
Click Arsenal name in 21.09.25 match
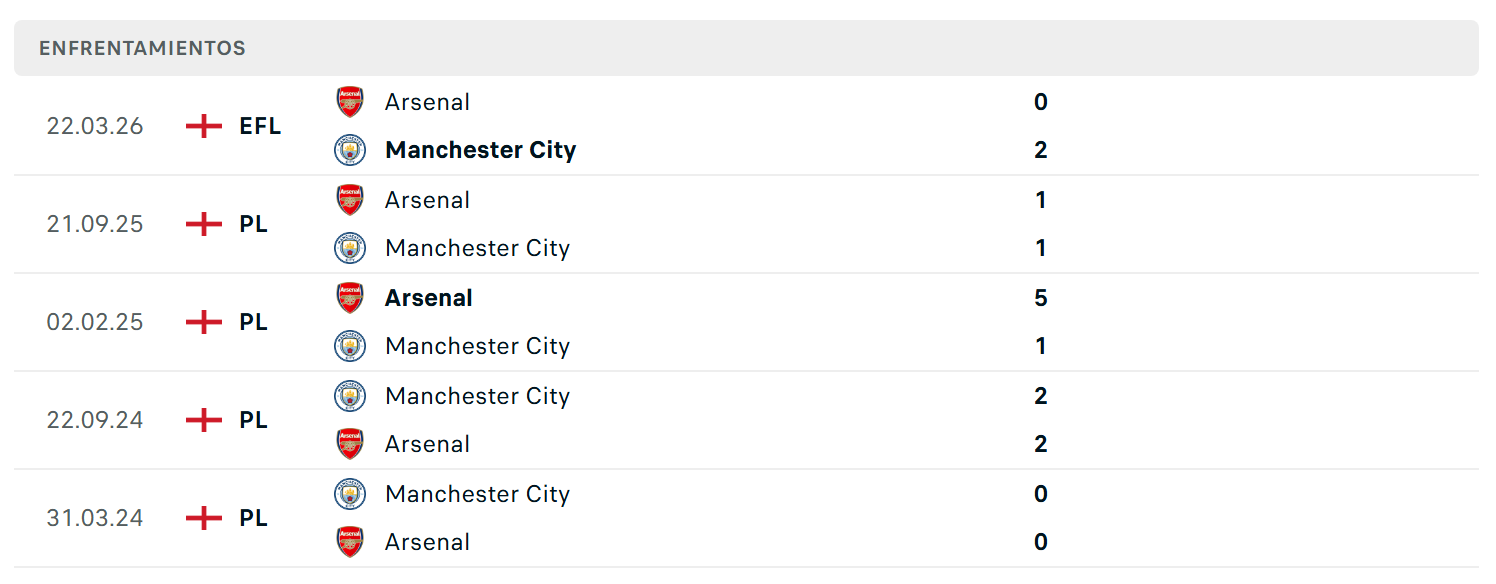point(428,200)
